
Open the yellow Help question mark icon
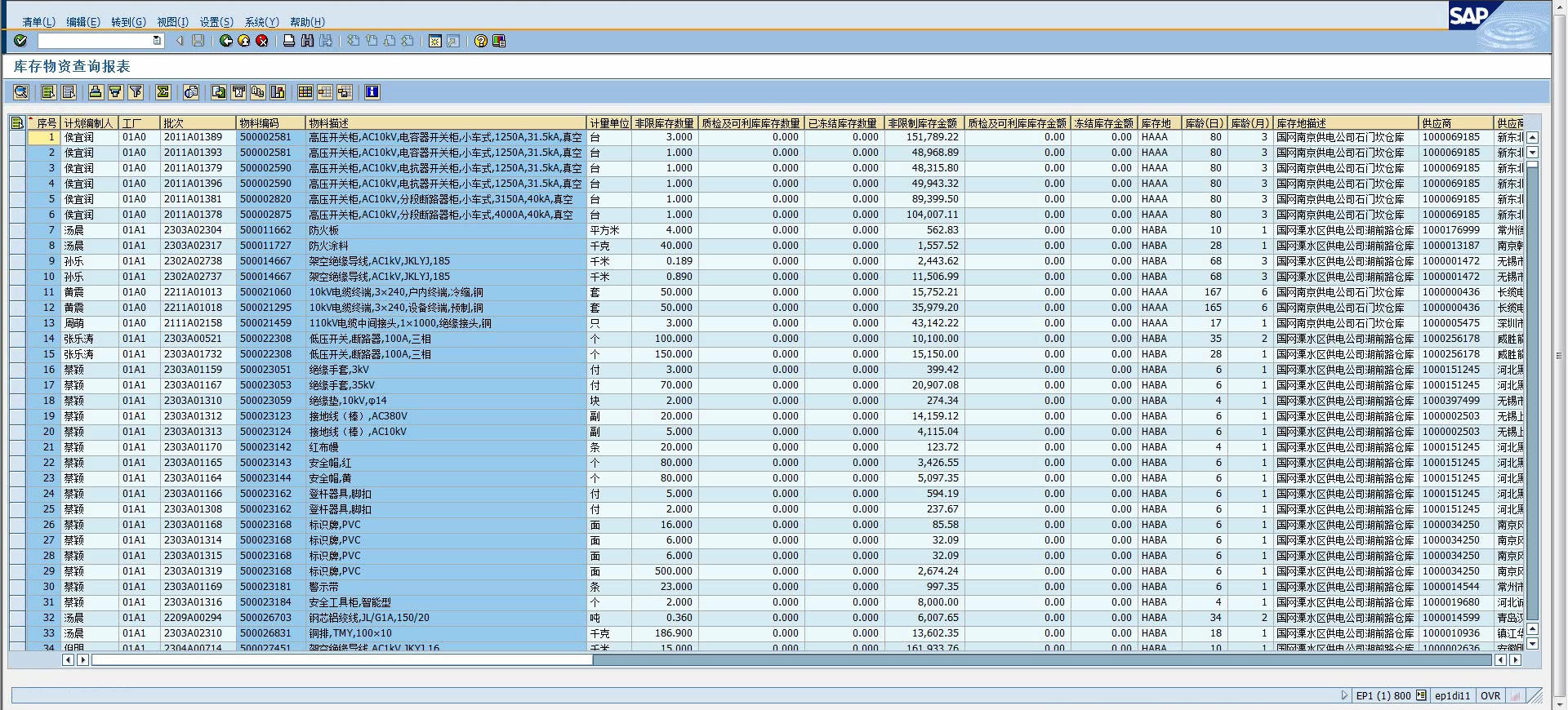481,41
